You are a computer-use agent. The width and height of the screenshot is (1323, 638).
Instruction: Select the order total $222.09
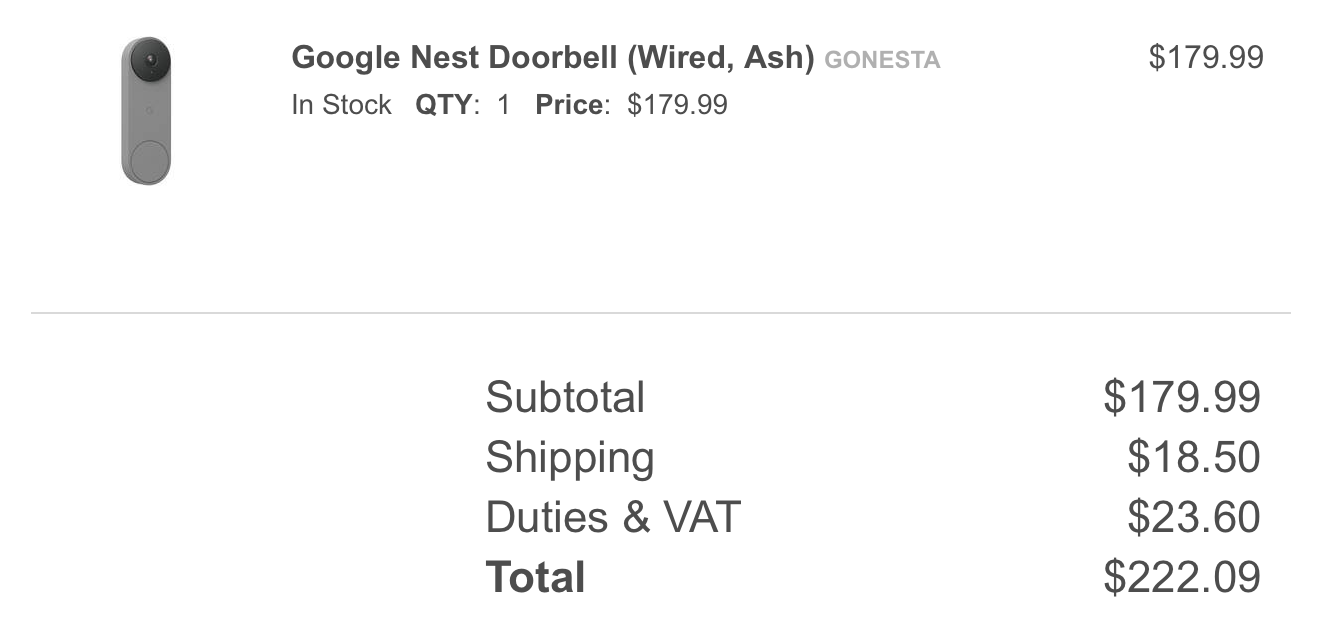click(x=1181, y=578)
